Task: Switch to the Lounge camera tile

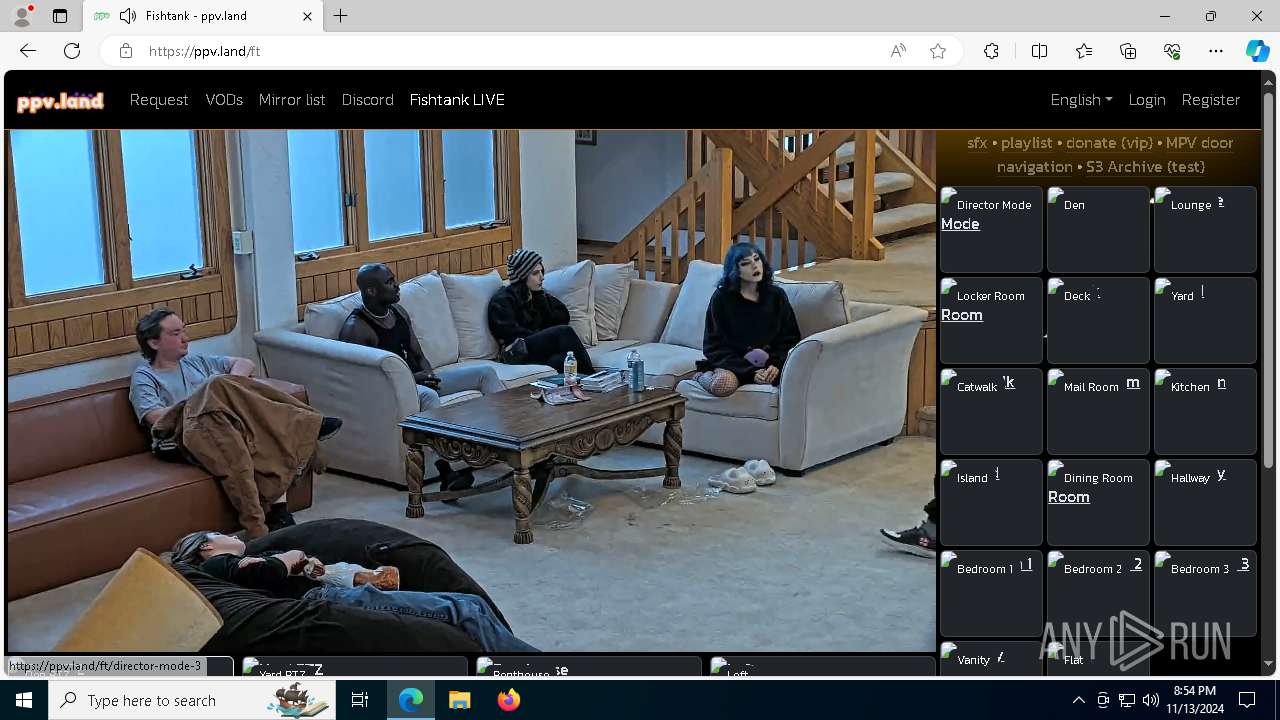Action: click(x=1205, y=229)
